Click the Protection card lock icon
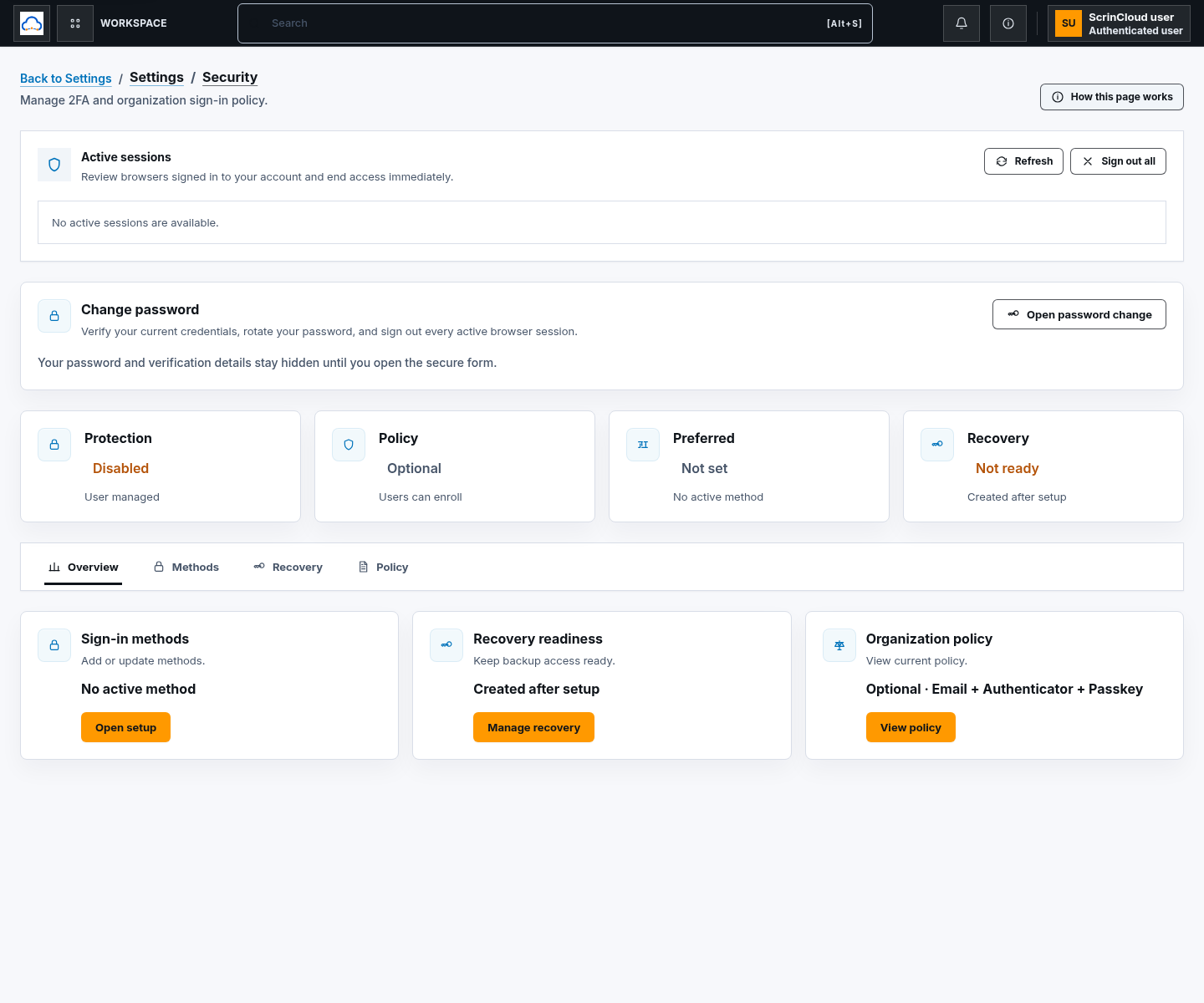Viewport: 1204px width, 1003px height. point(54,445)
